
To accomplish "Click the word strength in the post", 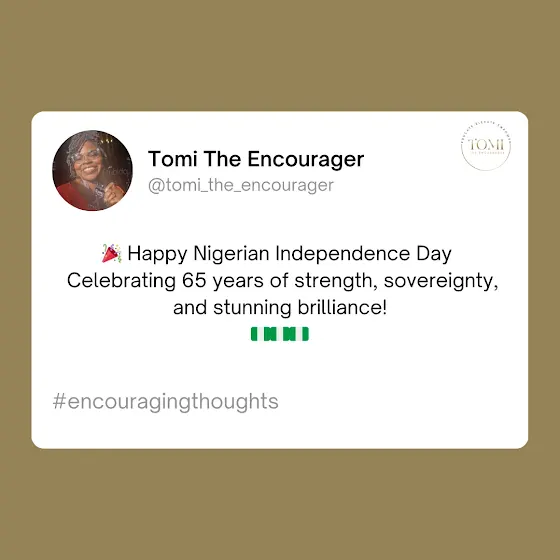I will coord(336,281).
